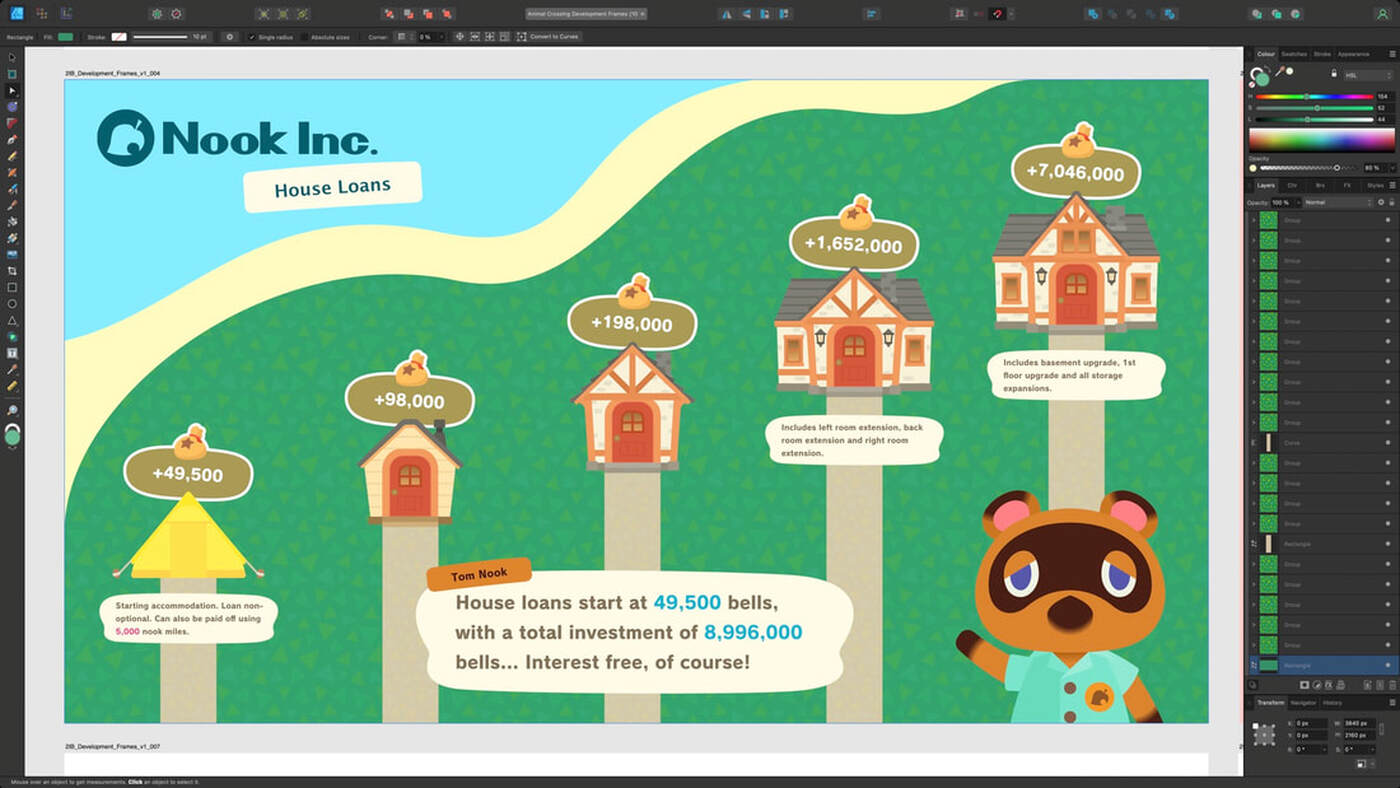Screen dimensions: 1400x788
Task: Switch to the Appearance tab
Action: [1354, 54]
